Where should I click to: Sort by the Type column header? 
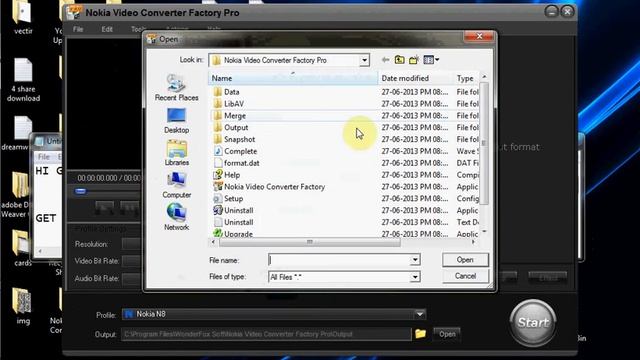click(466, 78)
